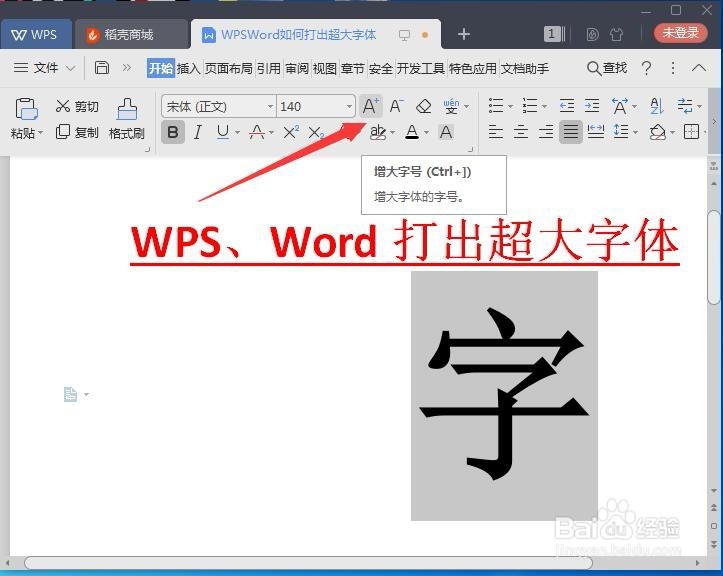Click the numbered list icon
The width and height of the screenshot is (723, 576).
[530, 106]
